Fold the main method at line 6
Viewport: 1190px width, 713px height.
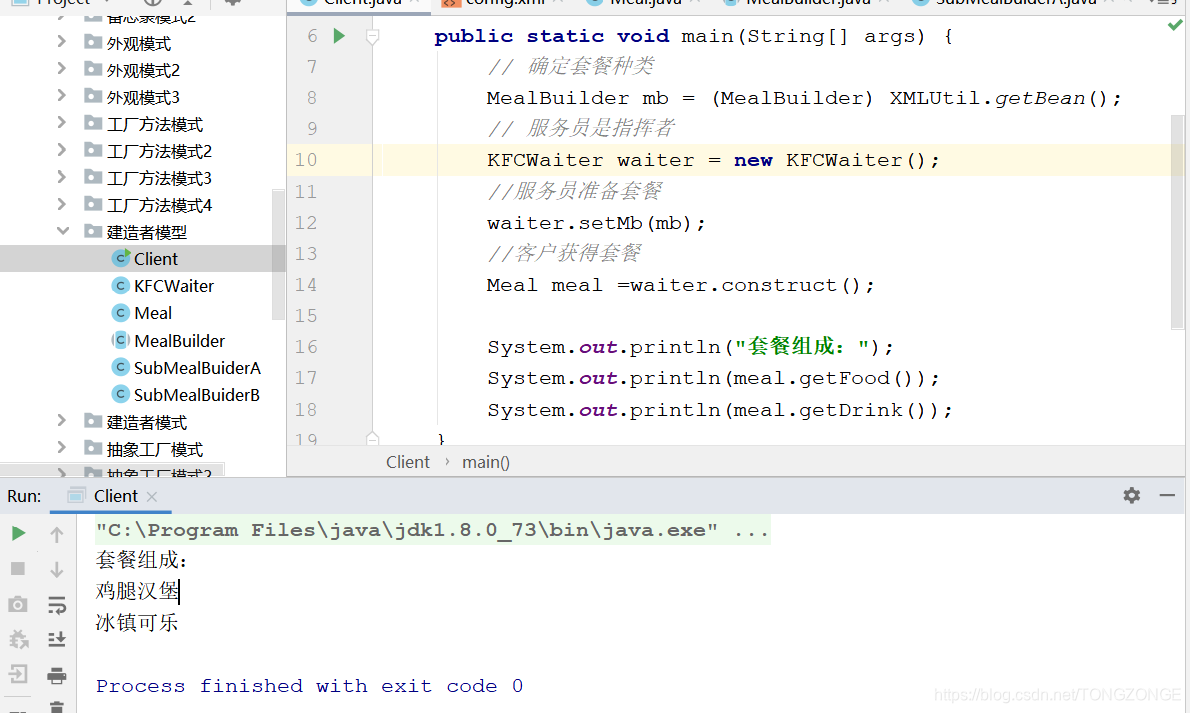click(x=373, y=36)
